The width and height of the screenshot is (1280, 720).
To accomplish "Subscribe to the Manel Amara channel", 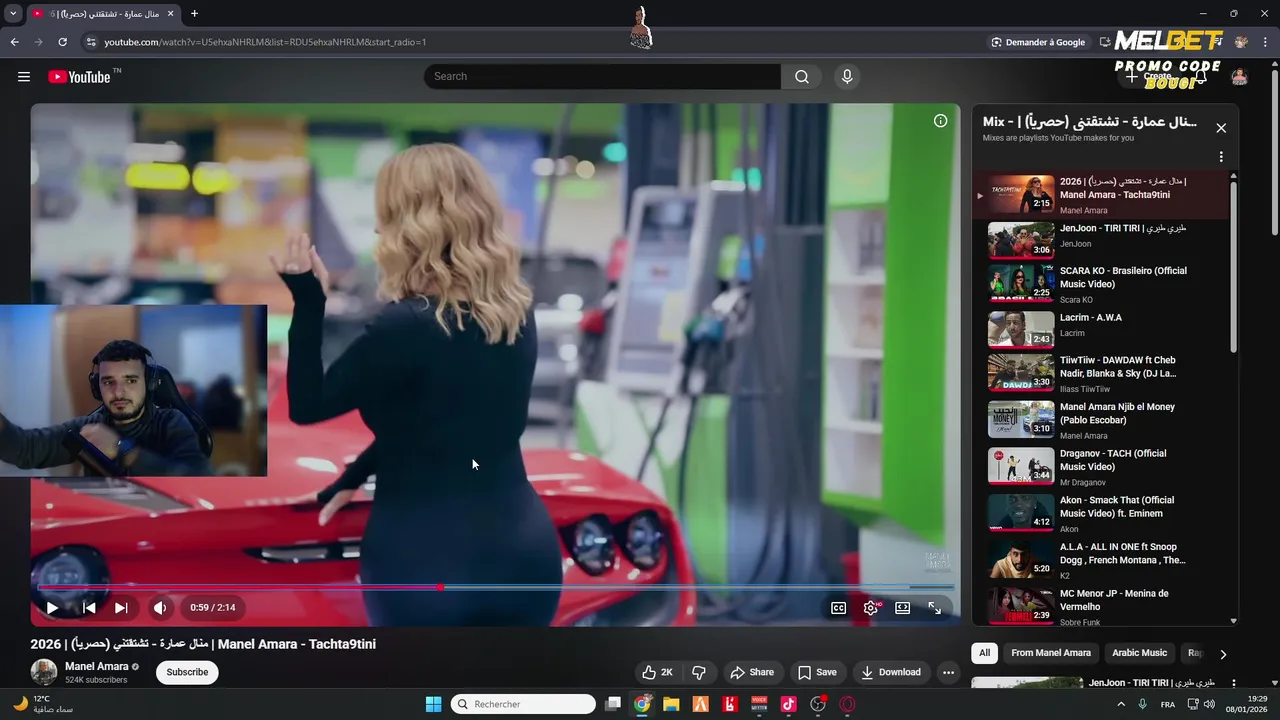I will pos(187,672).
